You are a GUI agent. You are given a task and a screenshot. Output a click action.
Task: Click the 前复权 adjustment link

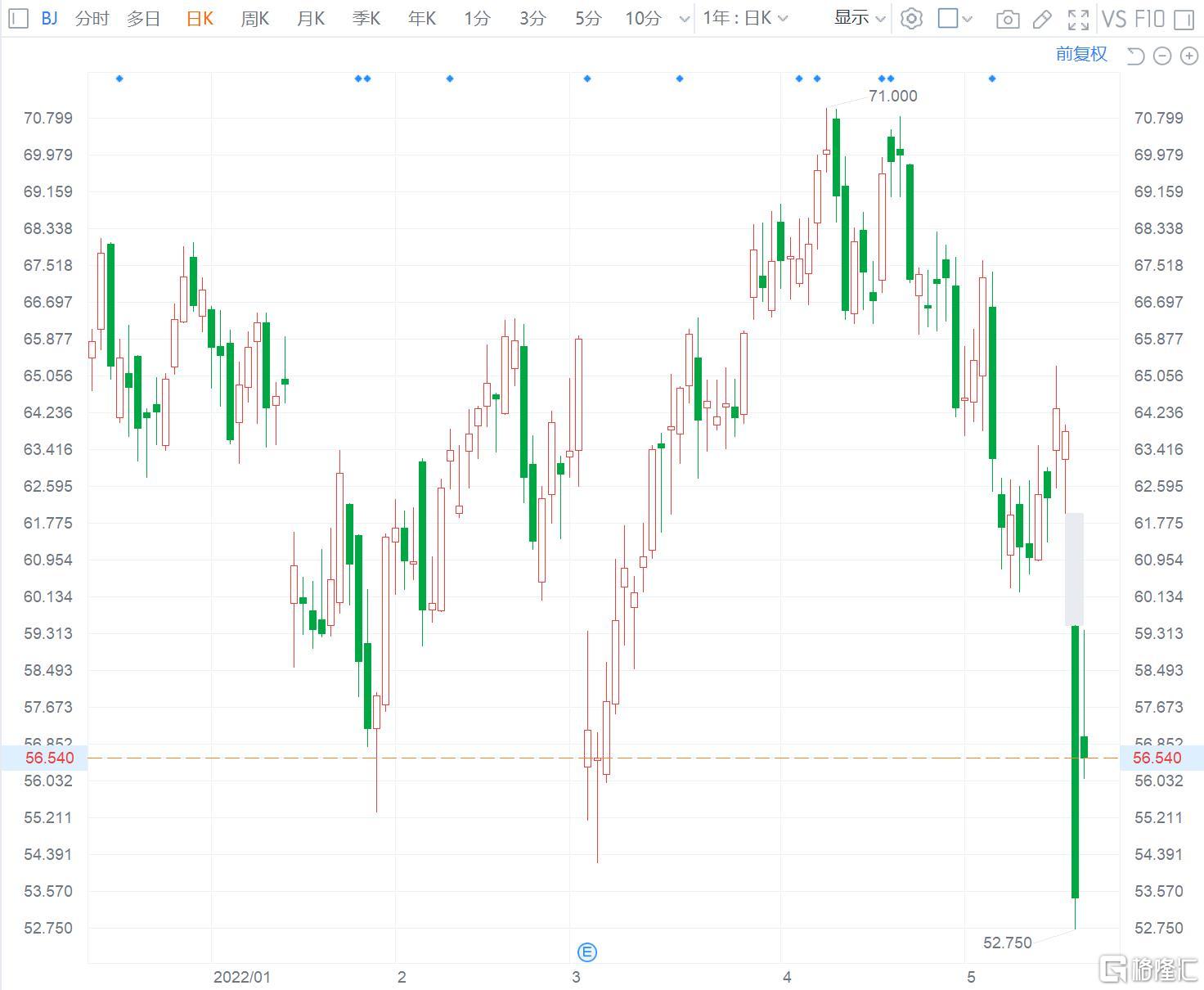pos(1081,54)
